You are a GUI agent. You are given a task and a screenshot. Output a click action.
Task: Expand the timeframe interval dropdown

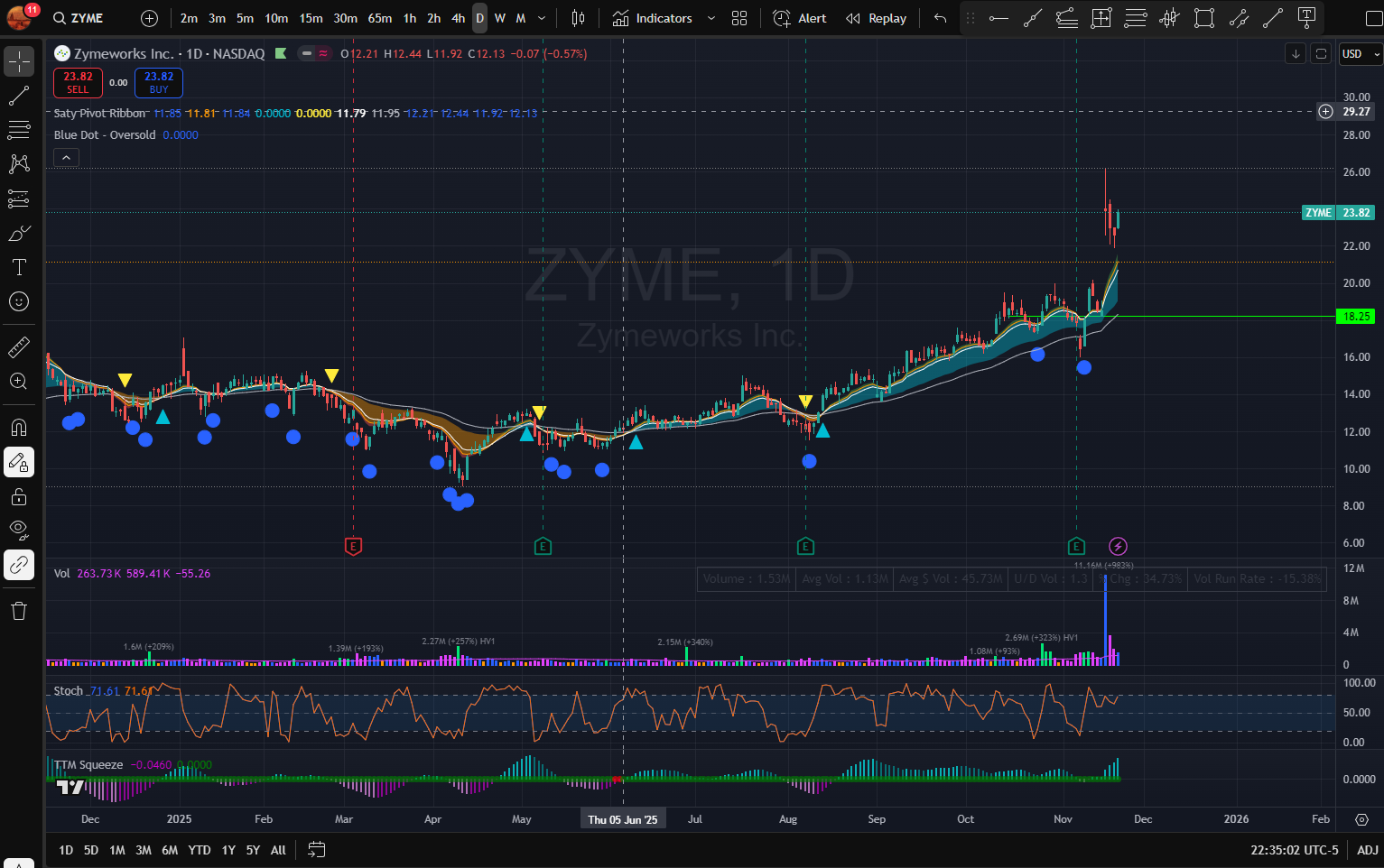[542, 18]
